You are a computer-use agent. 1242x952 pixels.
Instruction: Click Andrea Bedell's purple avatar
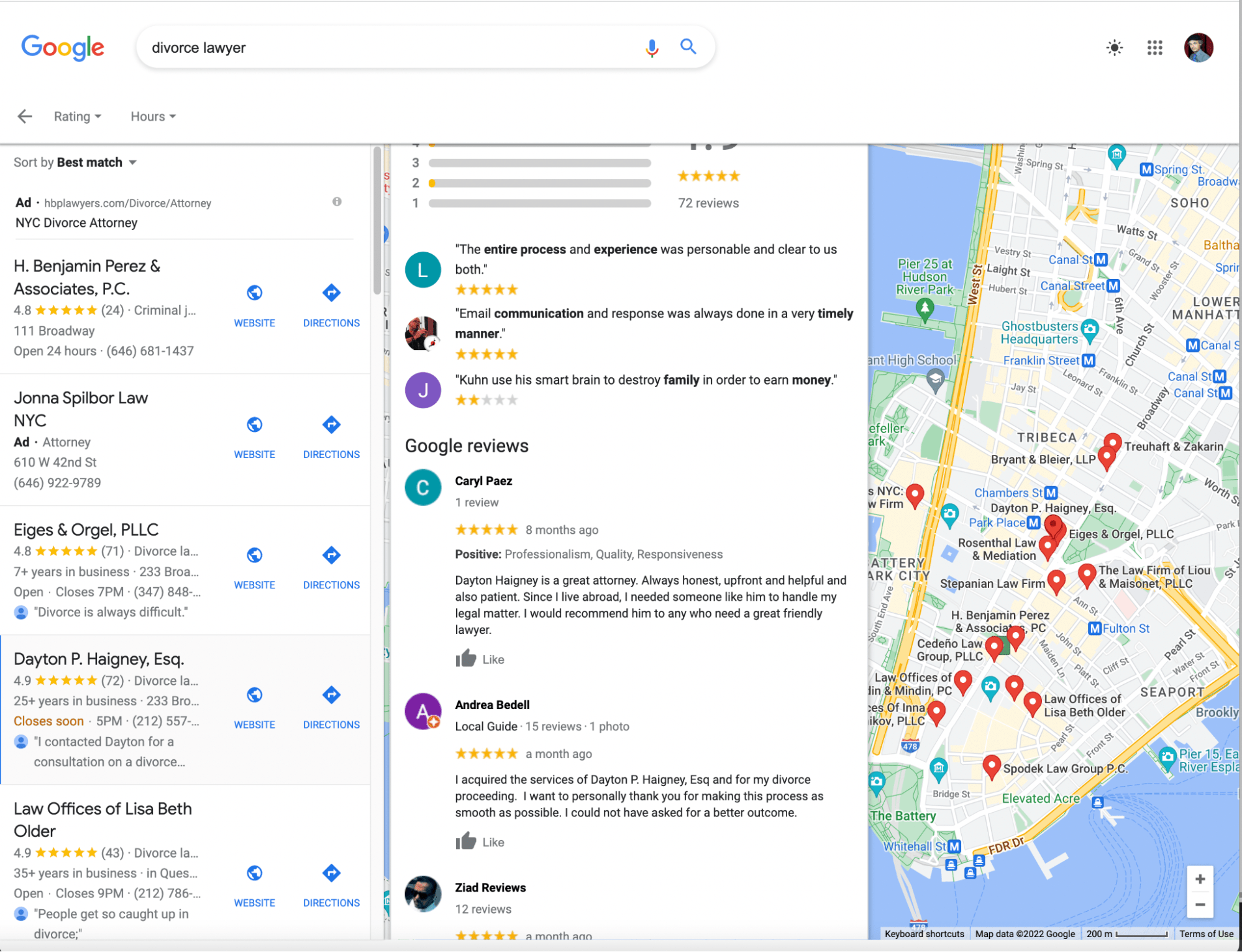[423, 711]
